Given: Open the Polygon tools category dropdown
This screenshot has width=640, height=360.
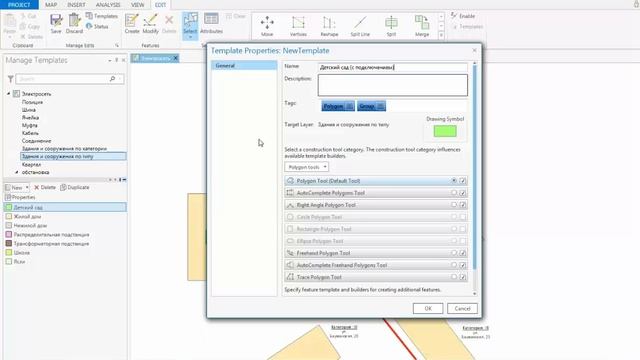Looking at the screenshot, I should 306,167.
